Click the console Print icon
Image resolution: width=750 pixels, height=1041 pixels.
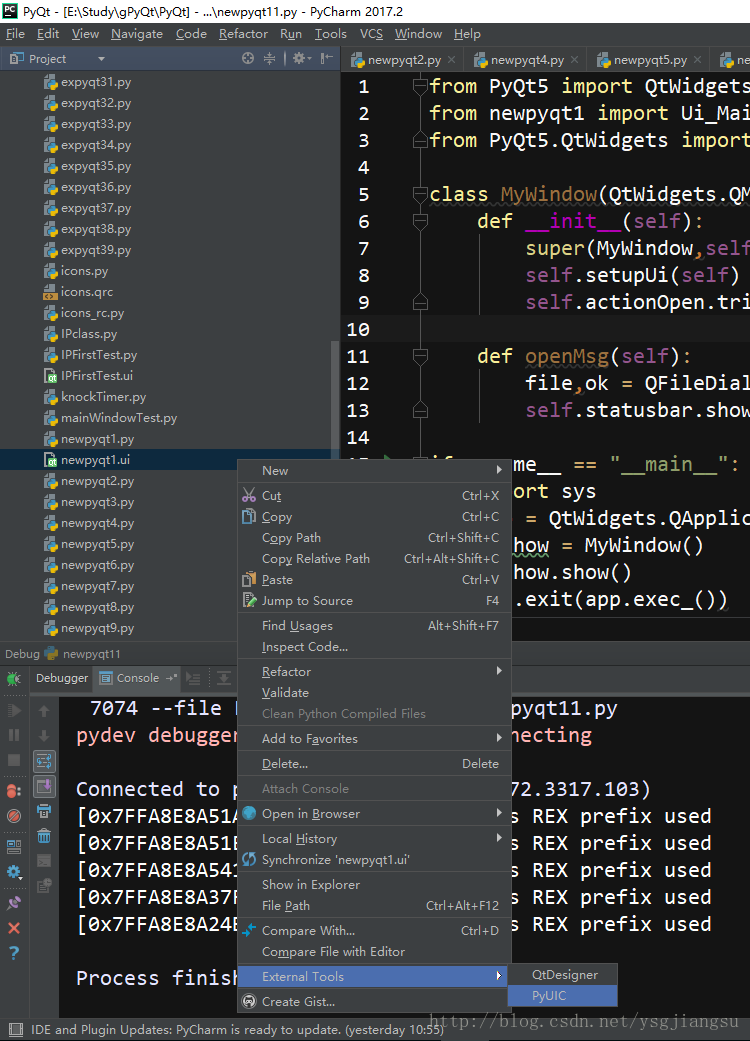tap(44, 811)
